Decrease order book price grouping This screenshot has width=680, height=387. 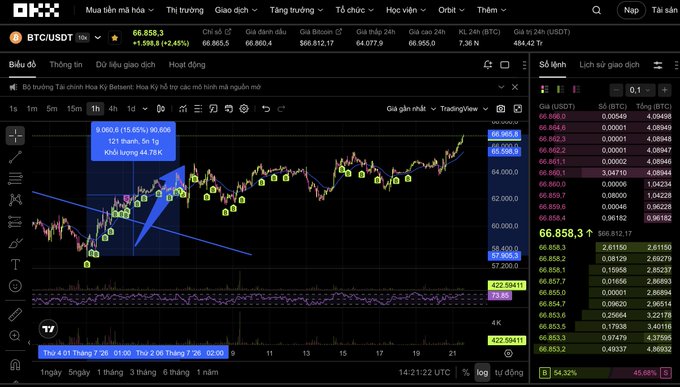point(616,90)
